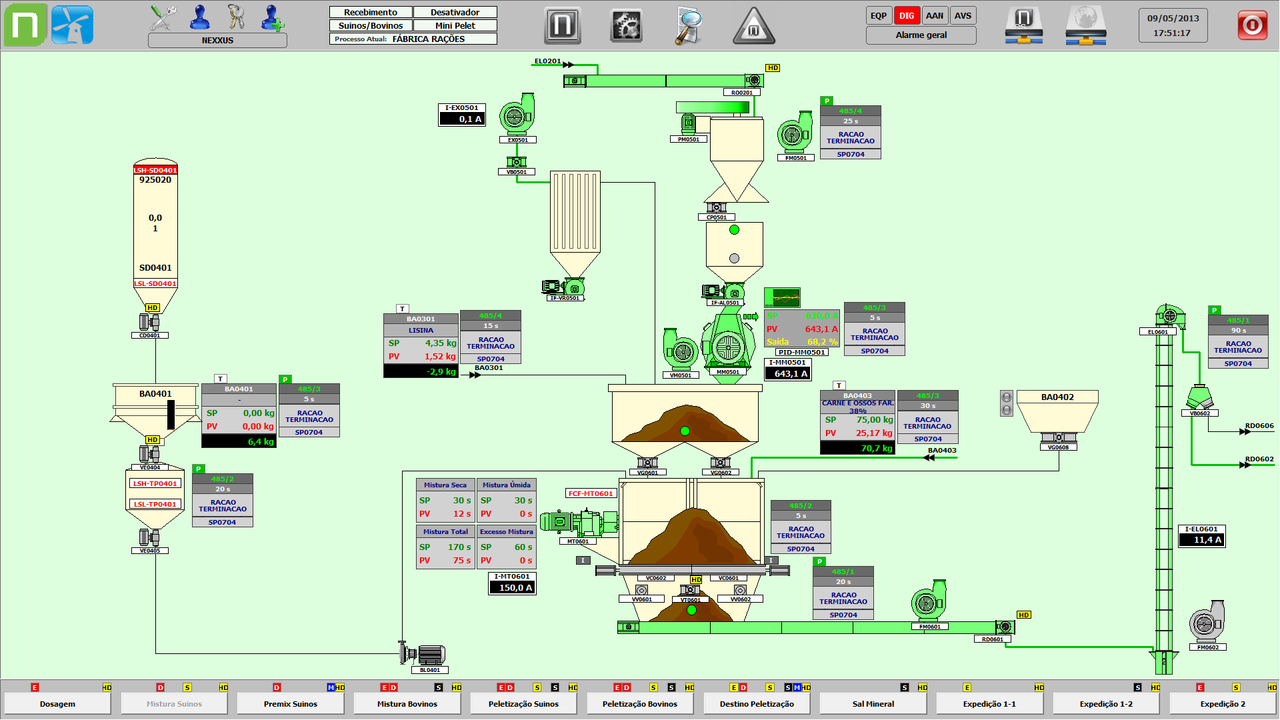Click the red power button icon

click(x=1252, y=24)
